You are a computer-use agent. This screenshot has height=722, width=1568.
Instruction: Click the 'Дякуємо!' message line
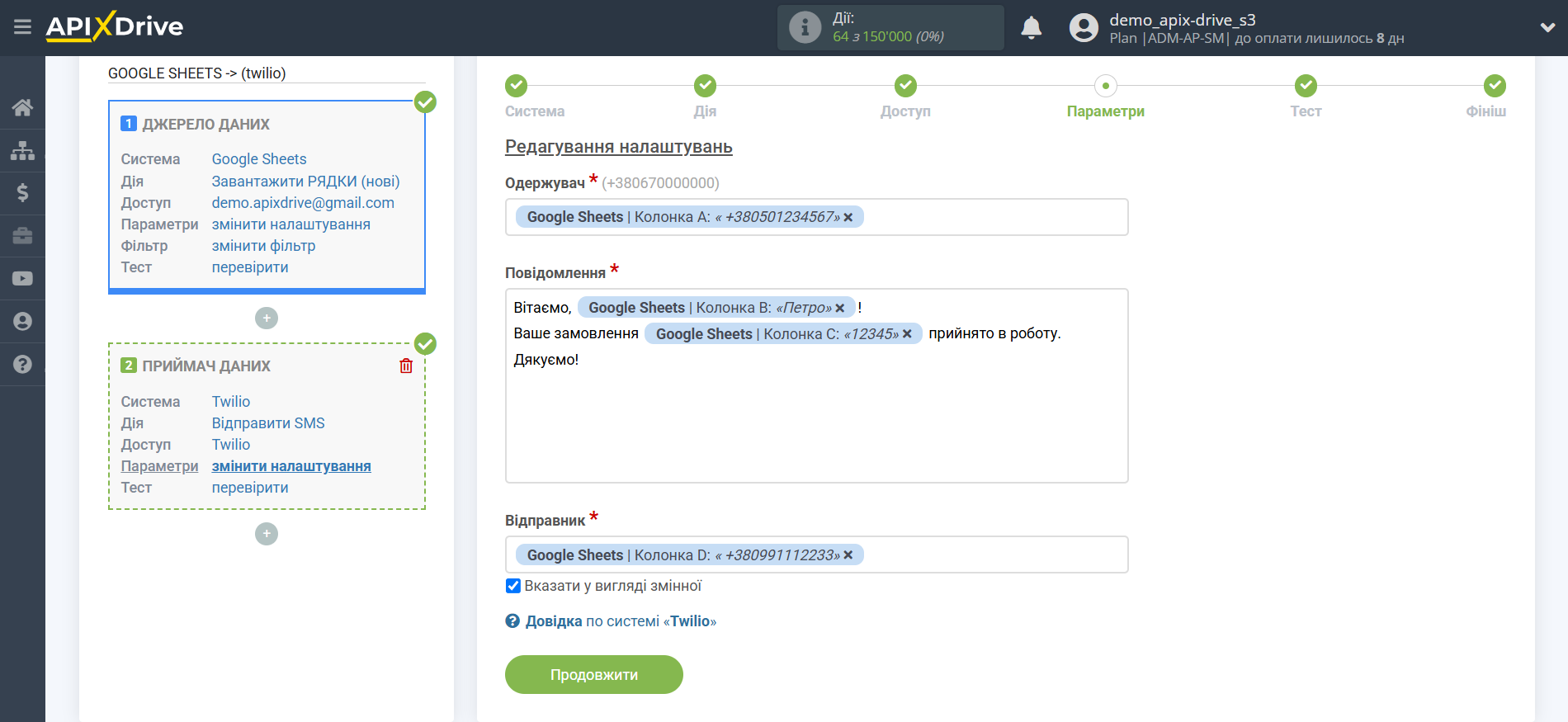tap(546, 360)
